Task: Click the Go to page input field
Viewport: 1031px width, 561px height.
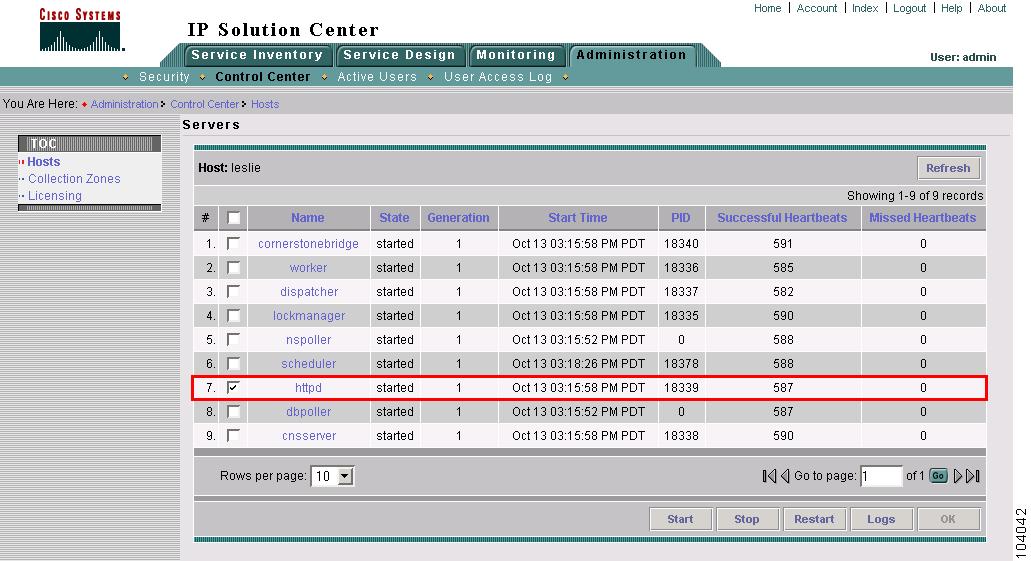Action: tap(881, 476)
